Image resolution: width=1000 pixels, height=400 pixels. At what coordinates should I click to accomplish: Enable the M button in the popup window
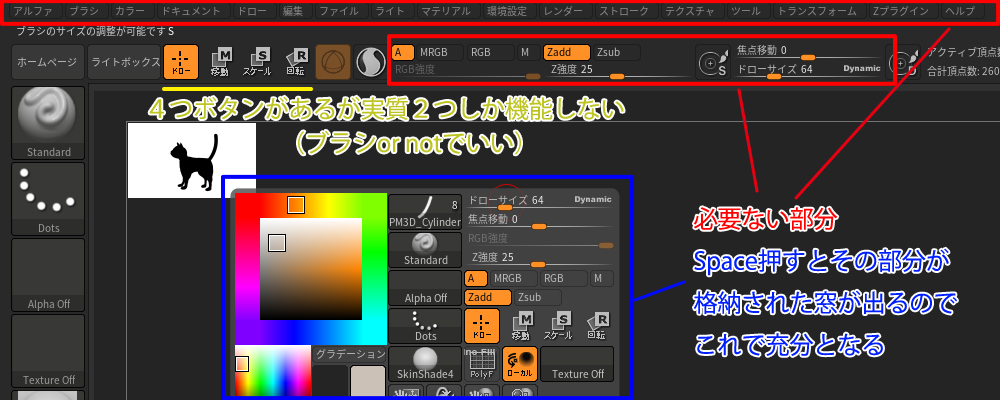(x=602, y=278)
